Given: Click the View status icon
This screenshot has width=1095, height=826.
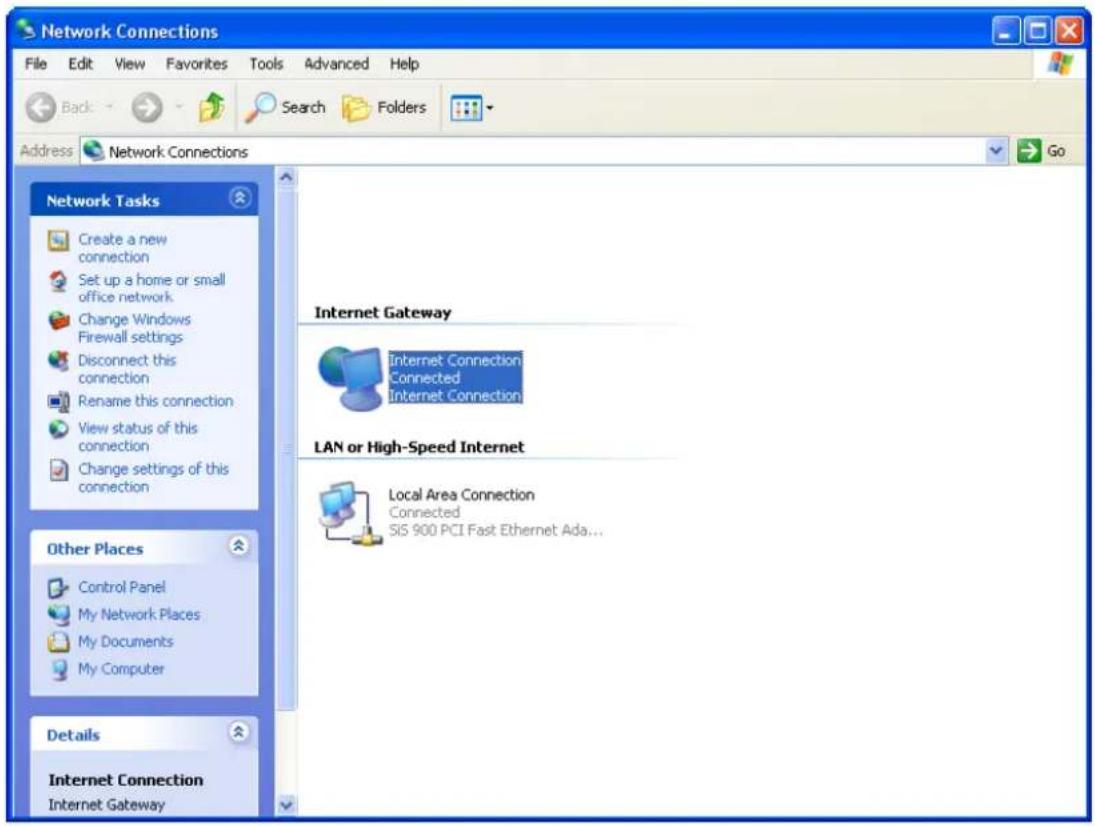Looking at the screenshot, I should [59, 429].
